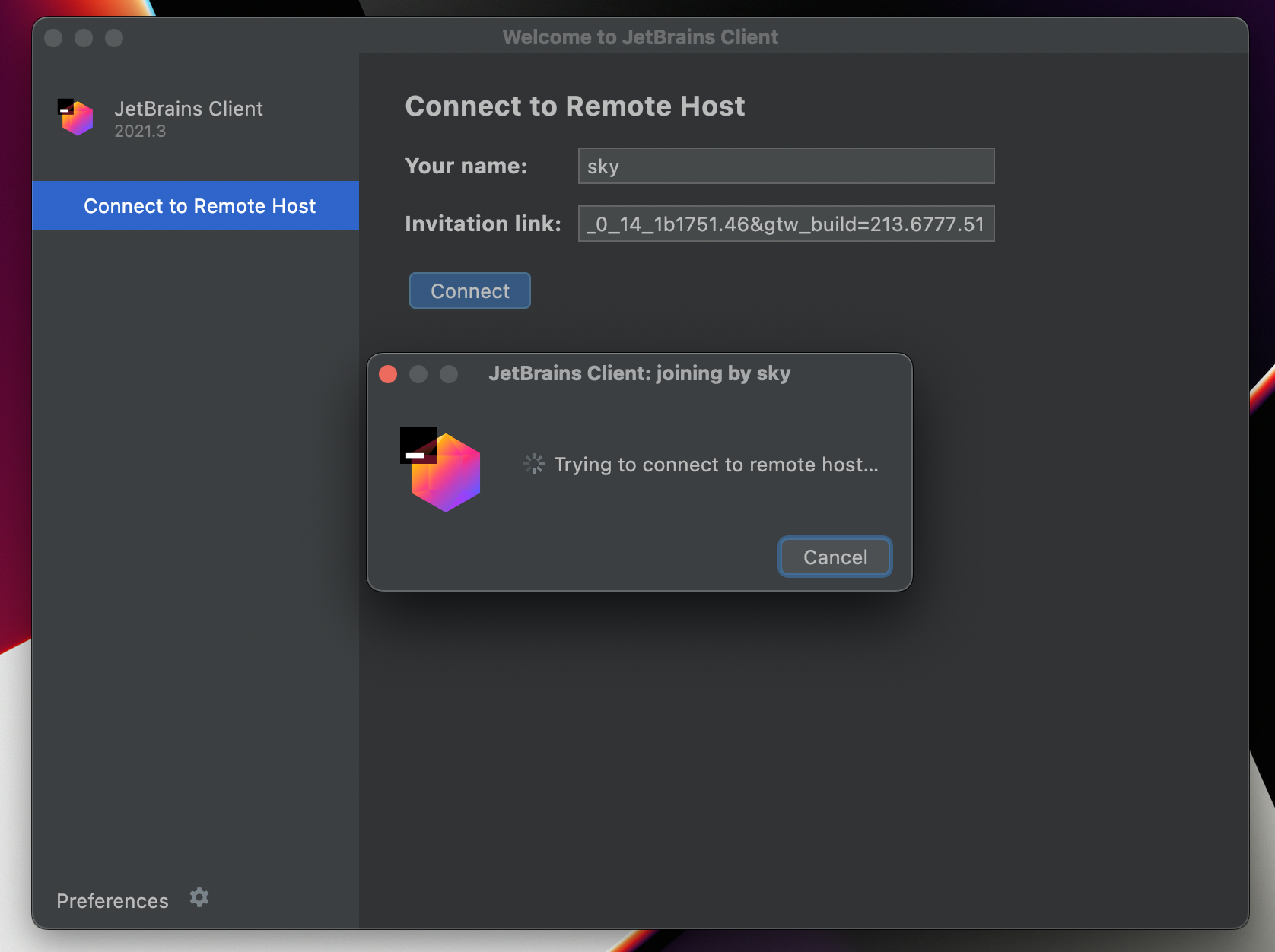Click the JetBrains Client app name in the sidebar

click(x=189, y=108)
